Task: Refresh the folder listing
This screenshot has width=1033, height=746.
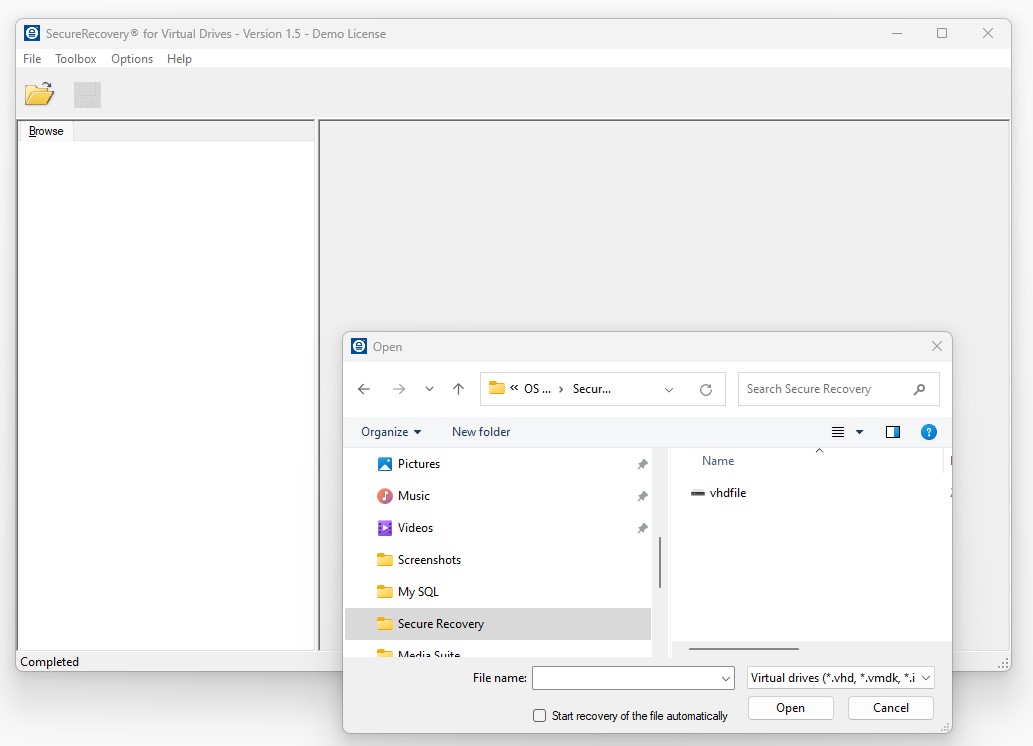Action: point(706,389)
